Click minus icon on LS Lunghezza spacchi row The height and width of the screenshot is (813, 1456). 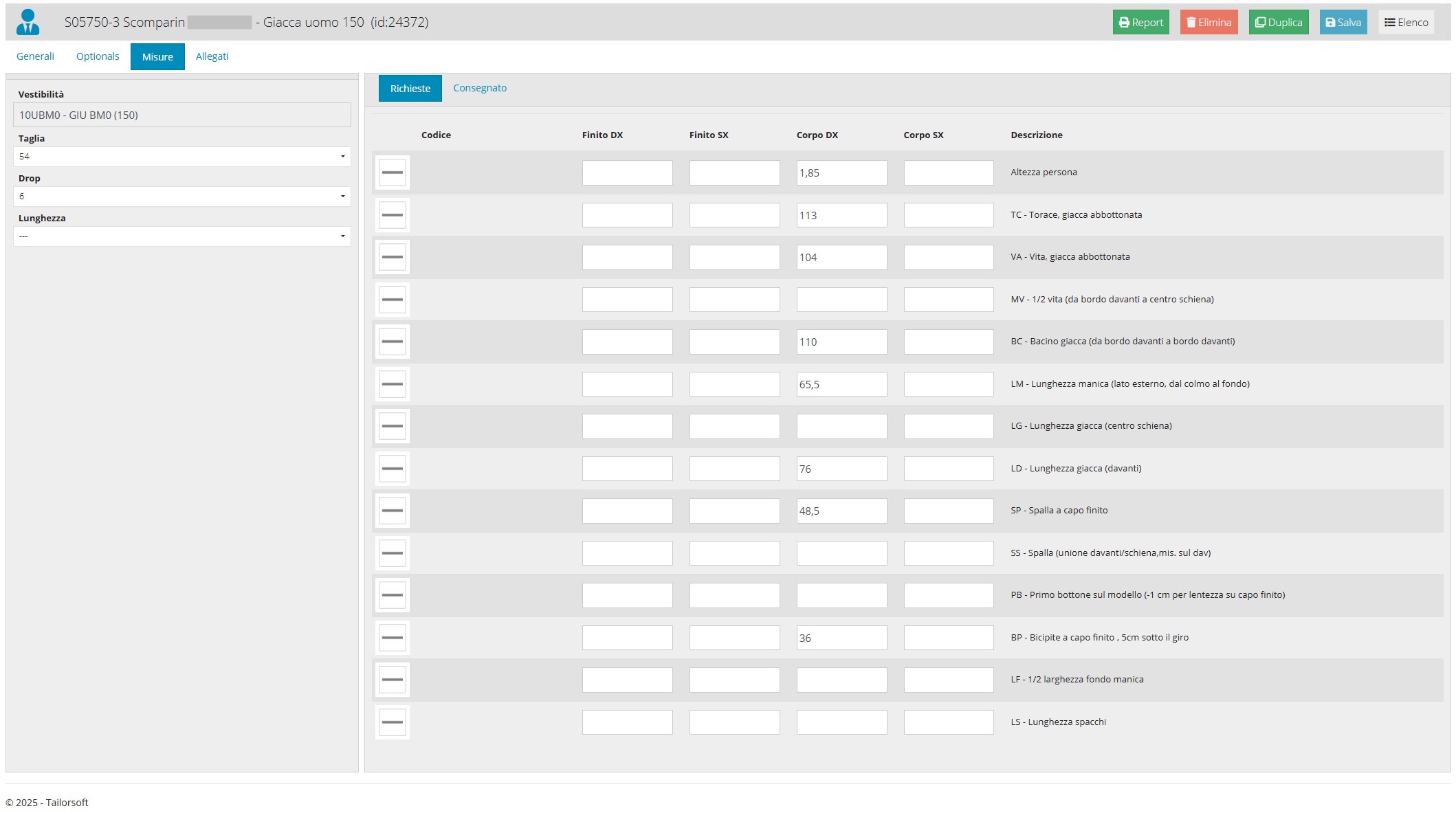(x=392, y=722)
